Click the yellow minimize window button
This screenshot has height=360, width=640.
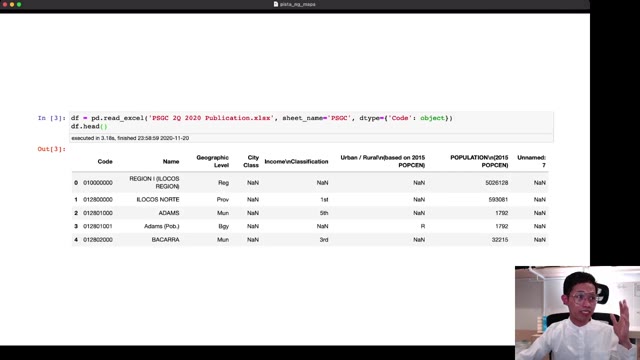12,4
